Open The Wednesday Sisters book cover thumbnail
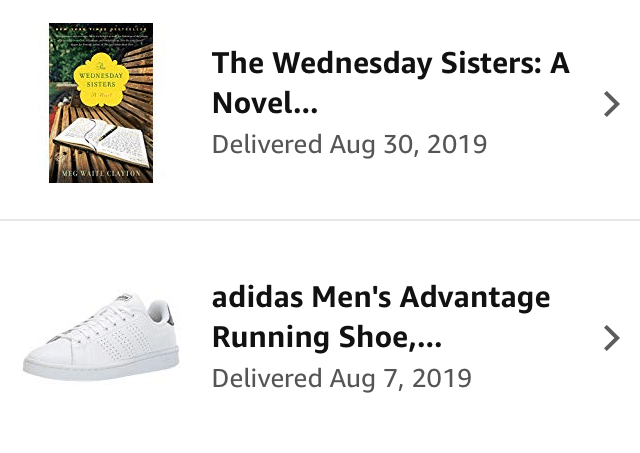Image resolution: width=640 pixels, height=453 pixels. (101, 103)
